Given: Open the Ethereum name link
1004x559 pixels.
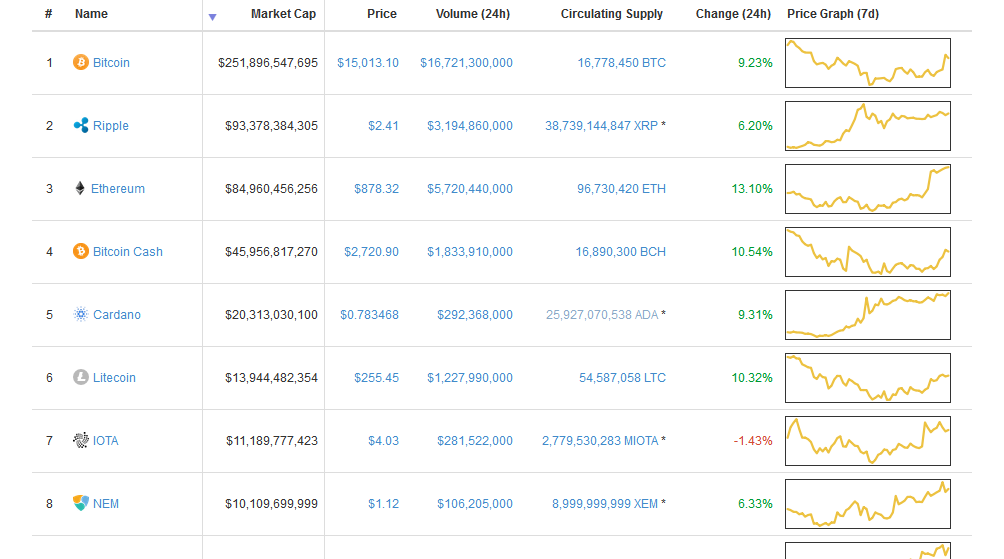Looking at the screenshot, I should (x=118, y=189).
